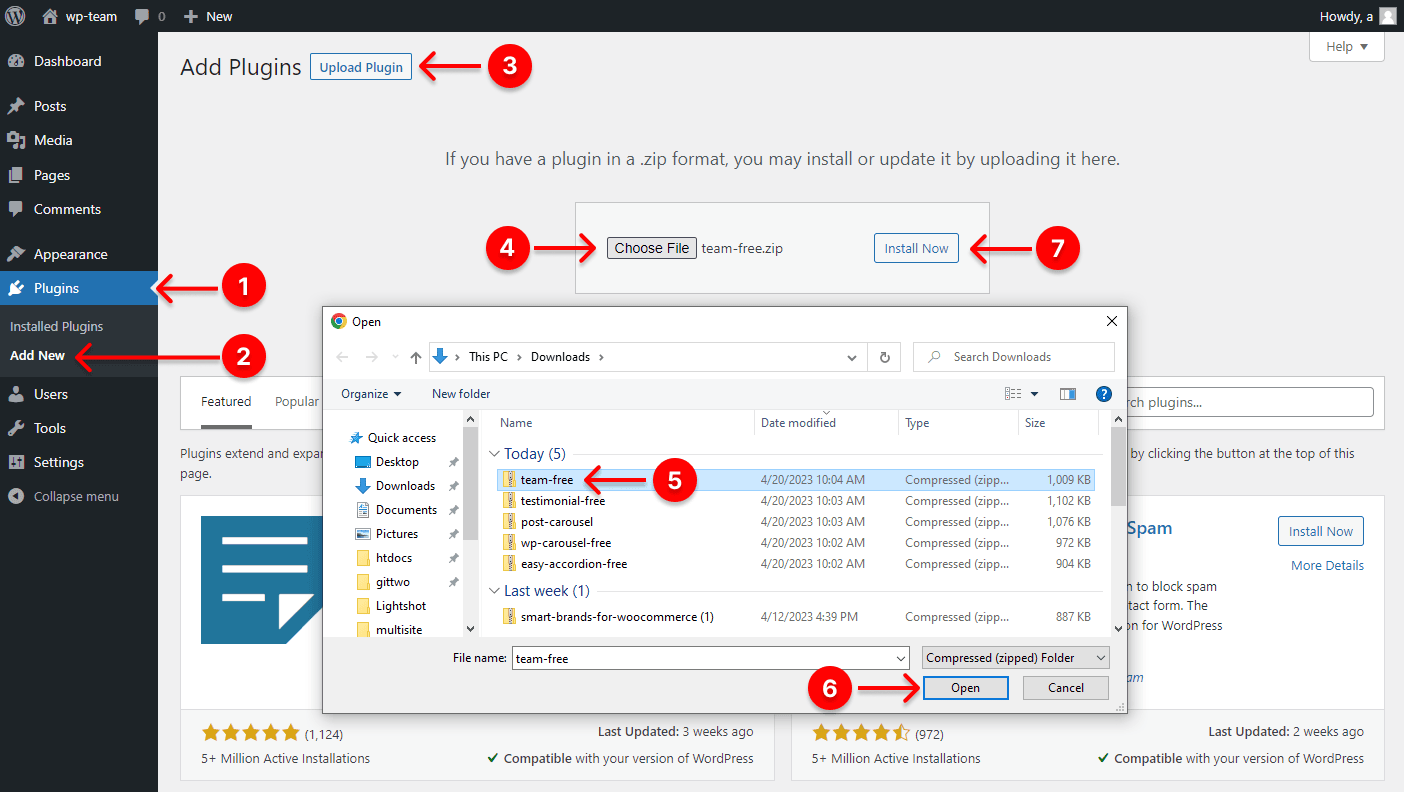Collapse the Today (5) group
1404x792 pixels.
click(x=495, y=454)
